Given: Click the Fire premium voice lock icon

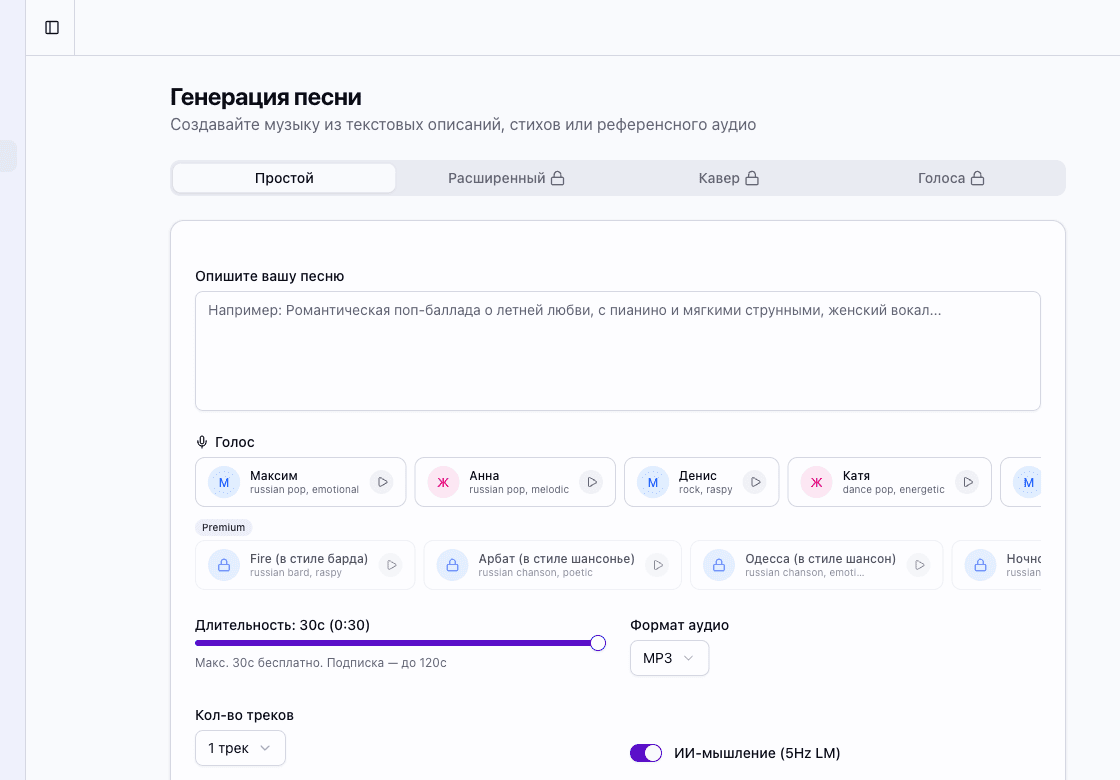Looking at the screenshot, I should coord(224,565).
